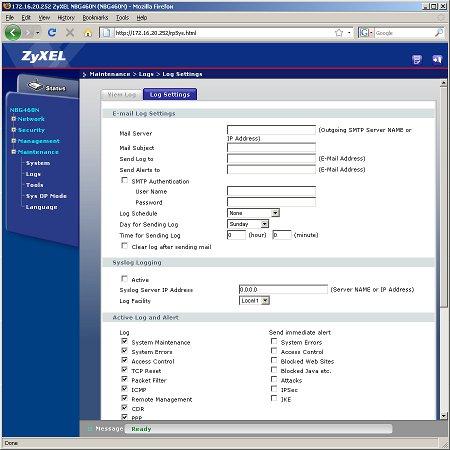This screenshot has width=450, height=450.
Task: Click the vertical scrollbar thumb
Action: pos(443,197)
